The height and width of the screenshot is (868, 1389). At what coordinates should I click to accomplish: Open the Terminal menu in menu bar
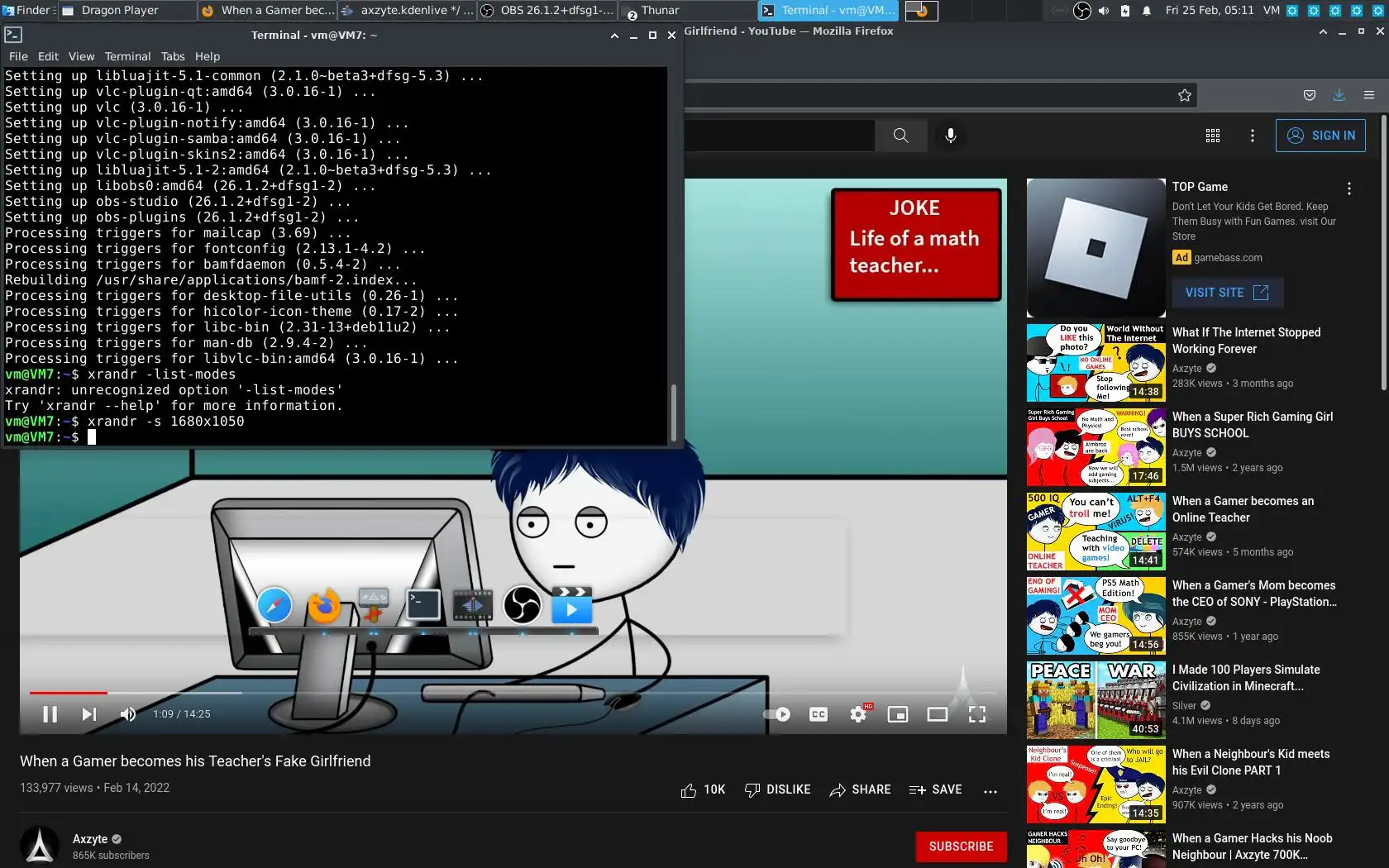[127, 56]
